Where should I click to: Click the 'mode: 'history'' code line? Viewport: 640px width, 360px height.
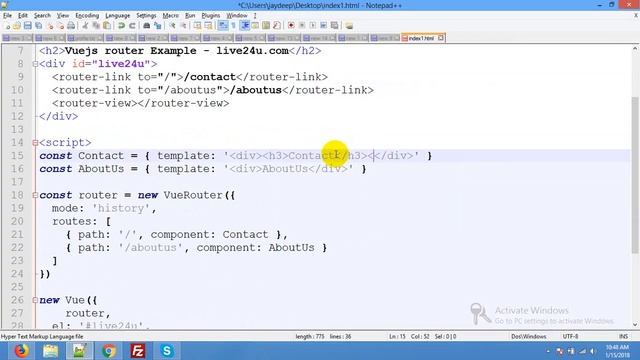click(104, 208)
